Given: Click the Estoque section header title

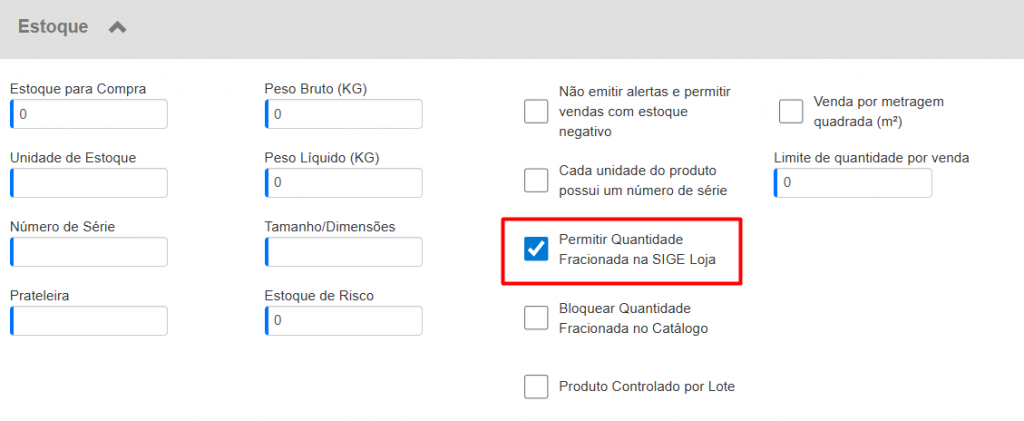Looking at the screenshot, I should (53, 28).
